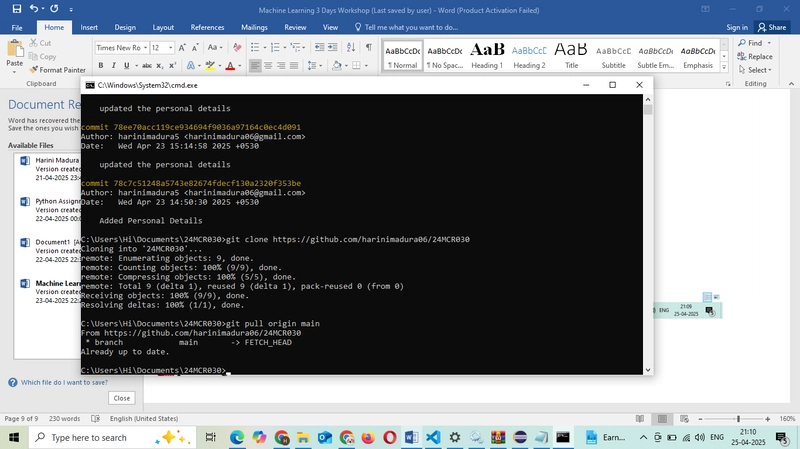
Task: Open the File tab
Action: [x=17, y=28]
